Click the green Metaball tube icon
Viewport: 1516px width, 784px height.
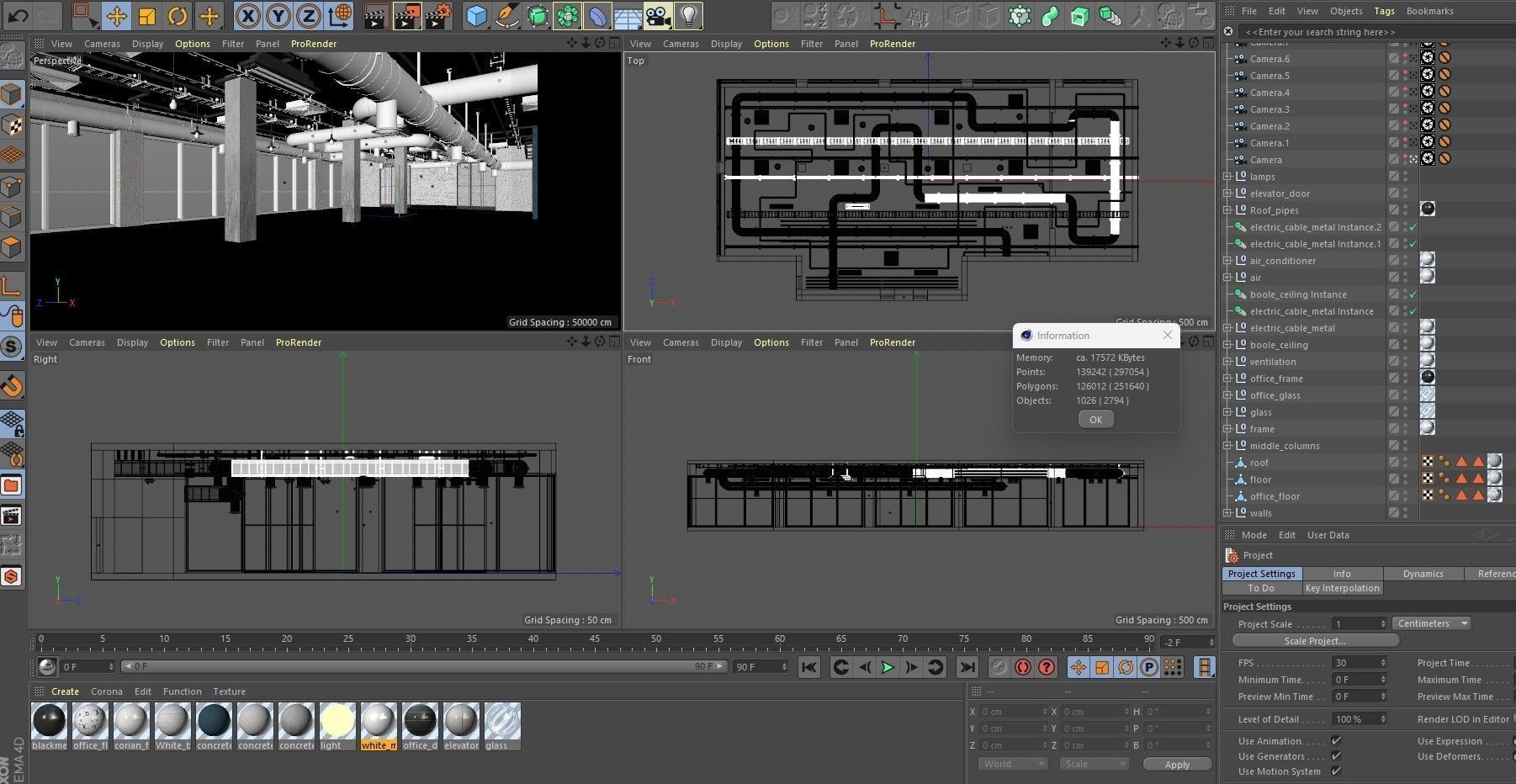[x=1050, y=15]
